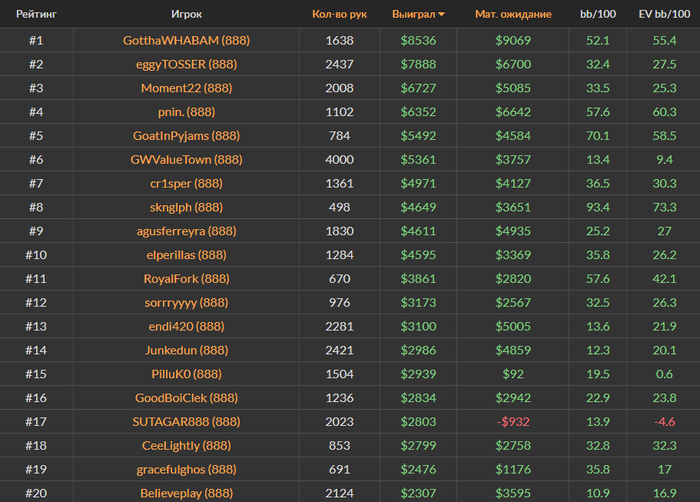Select SUTAGAR888 (888) player name
700x502 pixels.
(186, 422)
